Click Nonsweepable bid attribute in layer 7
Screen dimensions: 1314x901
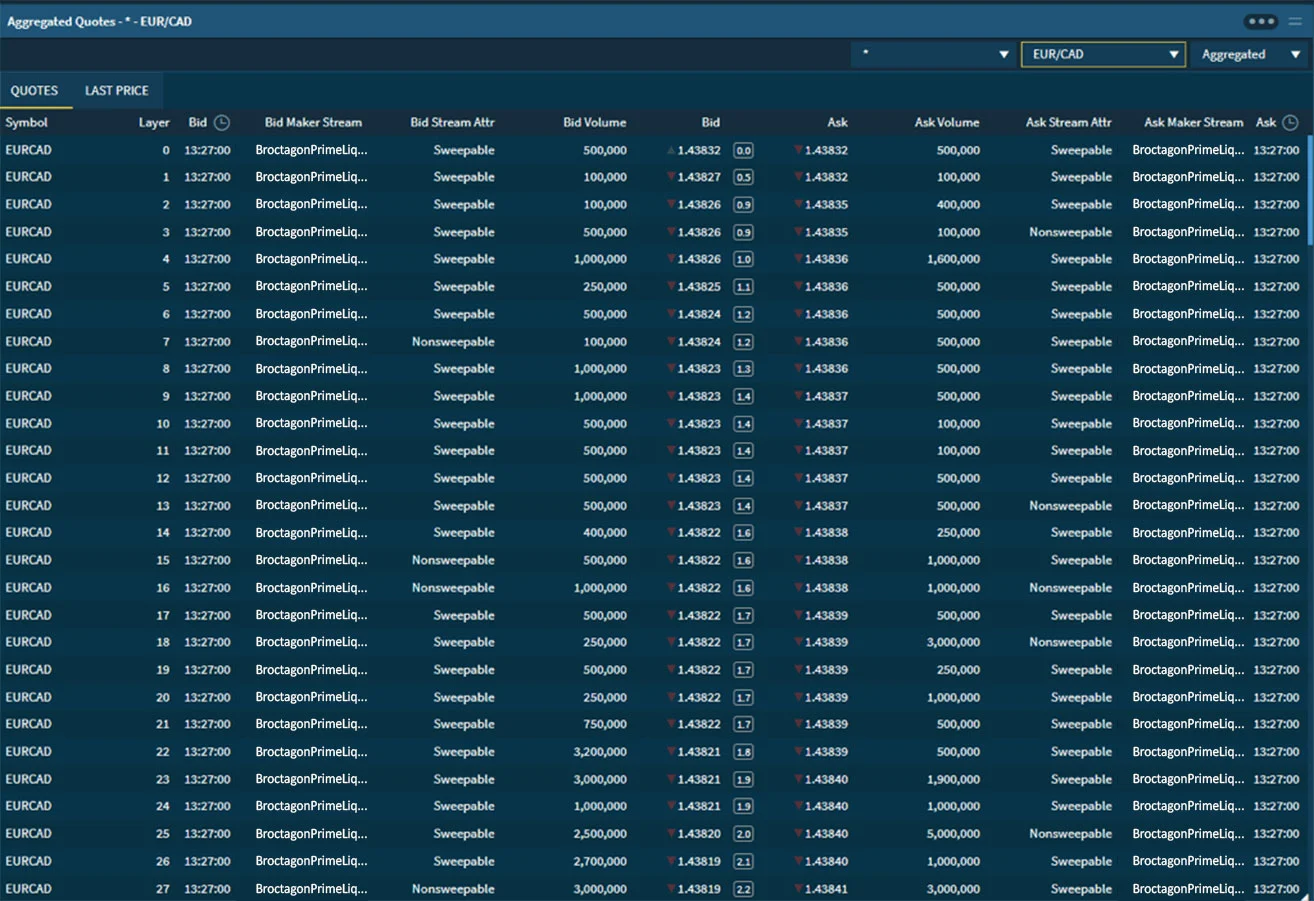pyautogui.click(x=453, y=342)
